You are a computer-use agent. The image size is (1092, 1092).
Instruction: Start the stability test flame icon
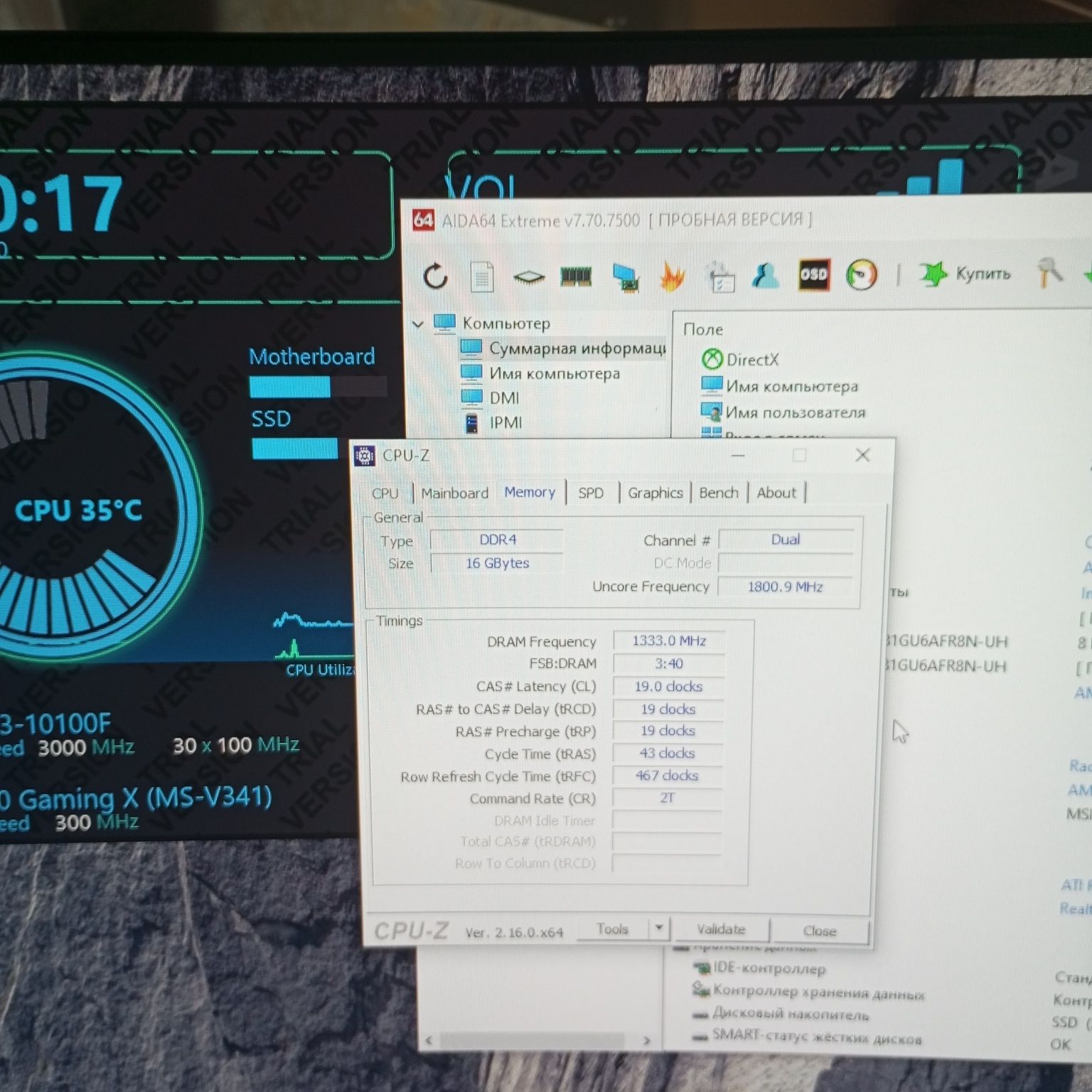(x=671, y=277)
